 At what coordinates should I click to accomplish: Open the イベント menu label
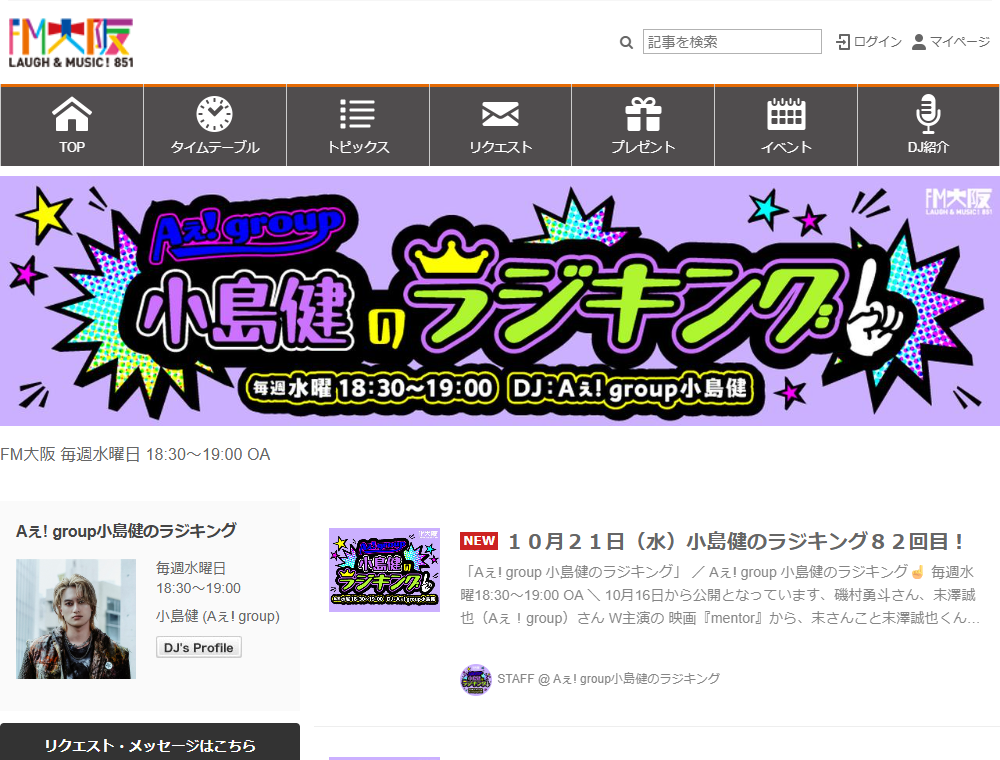tap(786, 147)
